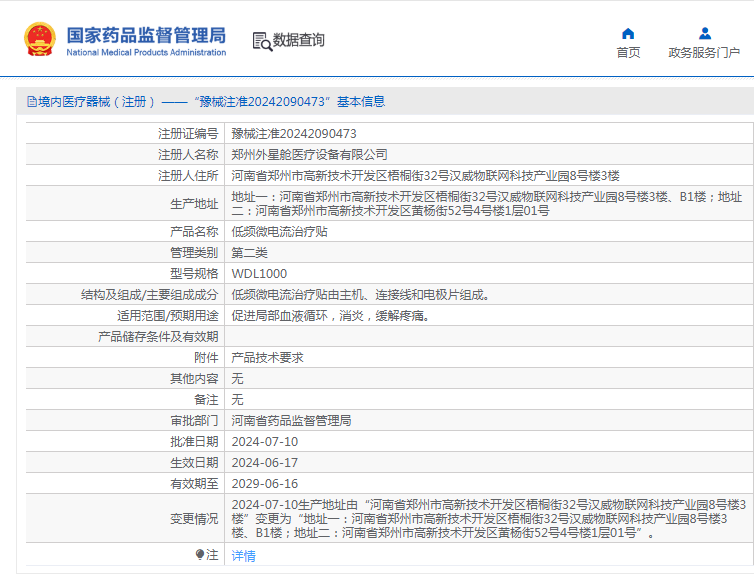Click 产品技术要求 attachment text

pos(267,358)
